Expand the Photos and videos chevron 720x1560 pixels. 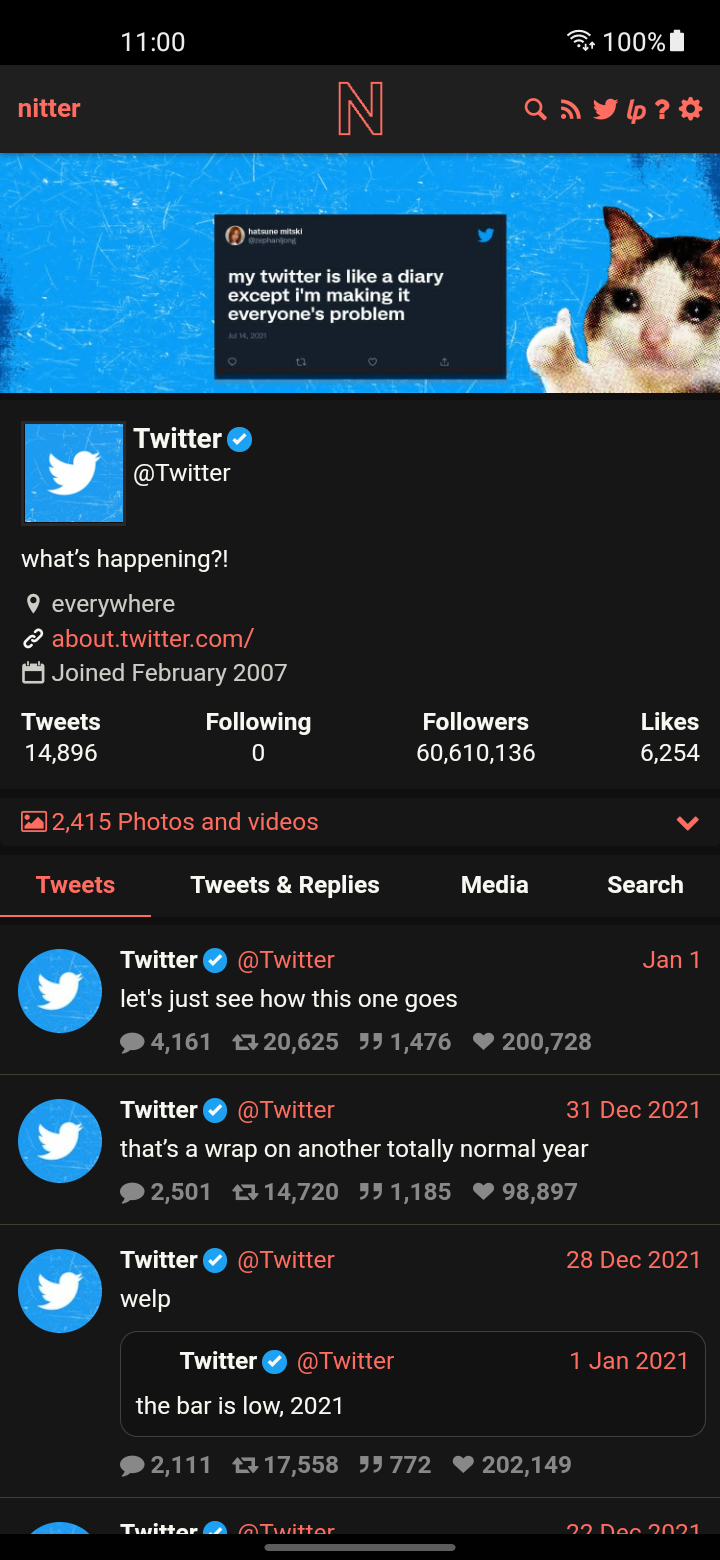point(687,823)
